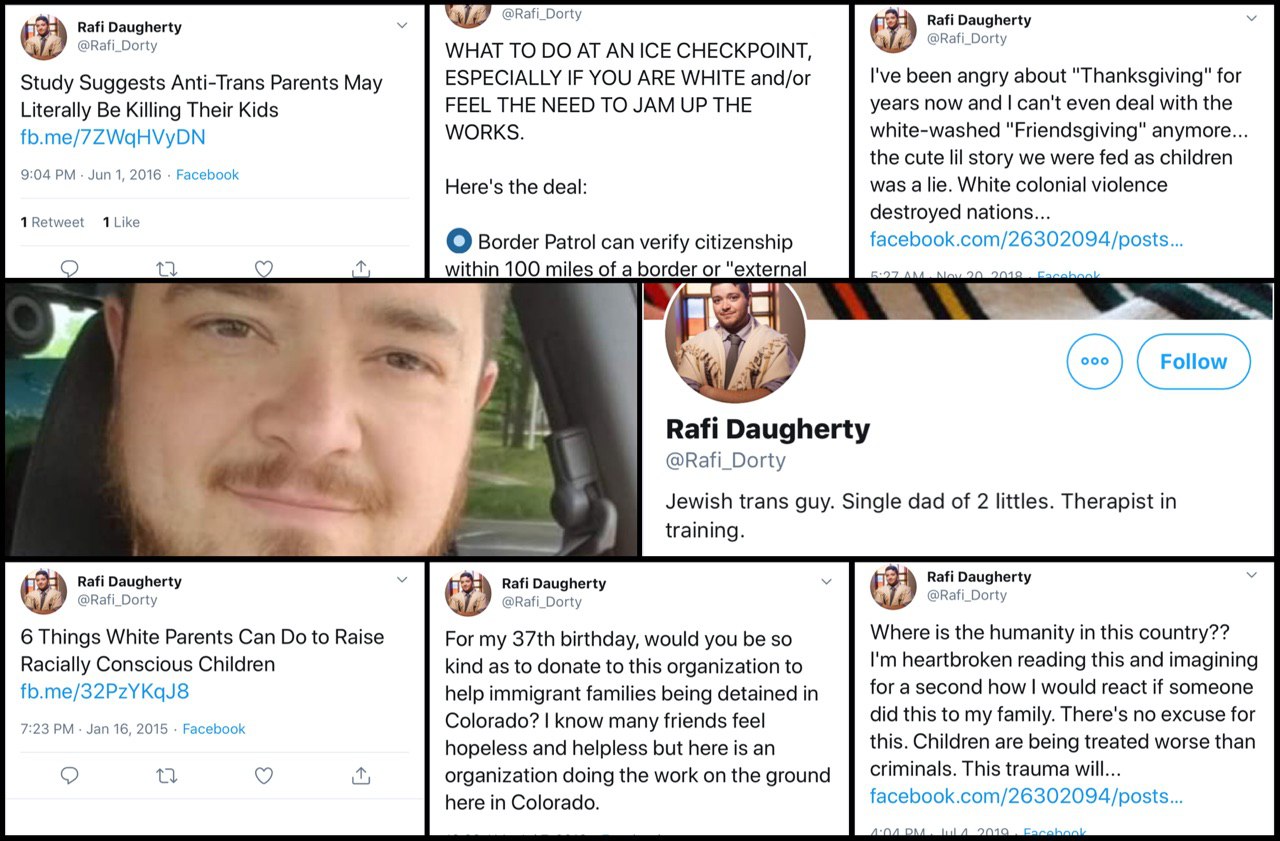Image resolution: width=1280 pixels, height=841 pixels.
Task: Expand chevron menu on anti-trans study tweet
Action: click(x=402, y=25)
